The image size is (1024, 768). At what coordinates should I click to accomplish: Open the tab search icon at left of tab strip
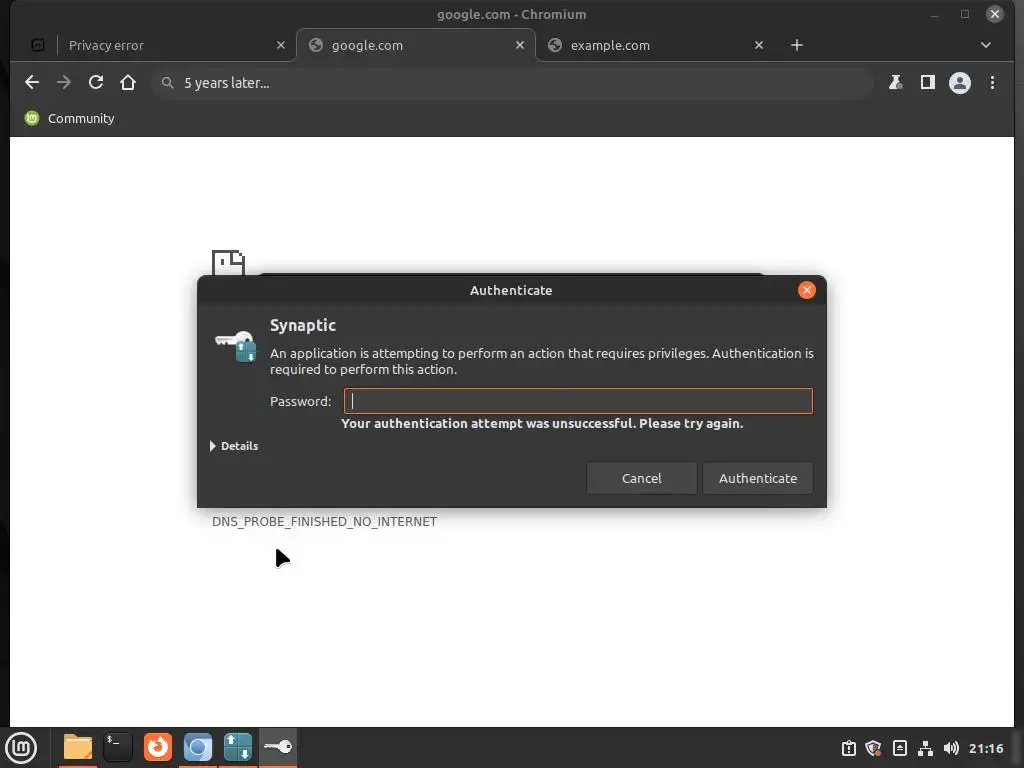click(x=38, y=45)
